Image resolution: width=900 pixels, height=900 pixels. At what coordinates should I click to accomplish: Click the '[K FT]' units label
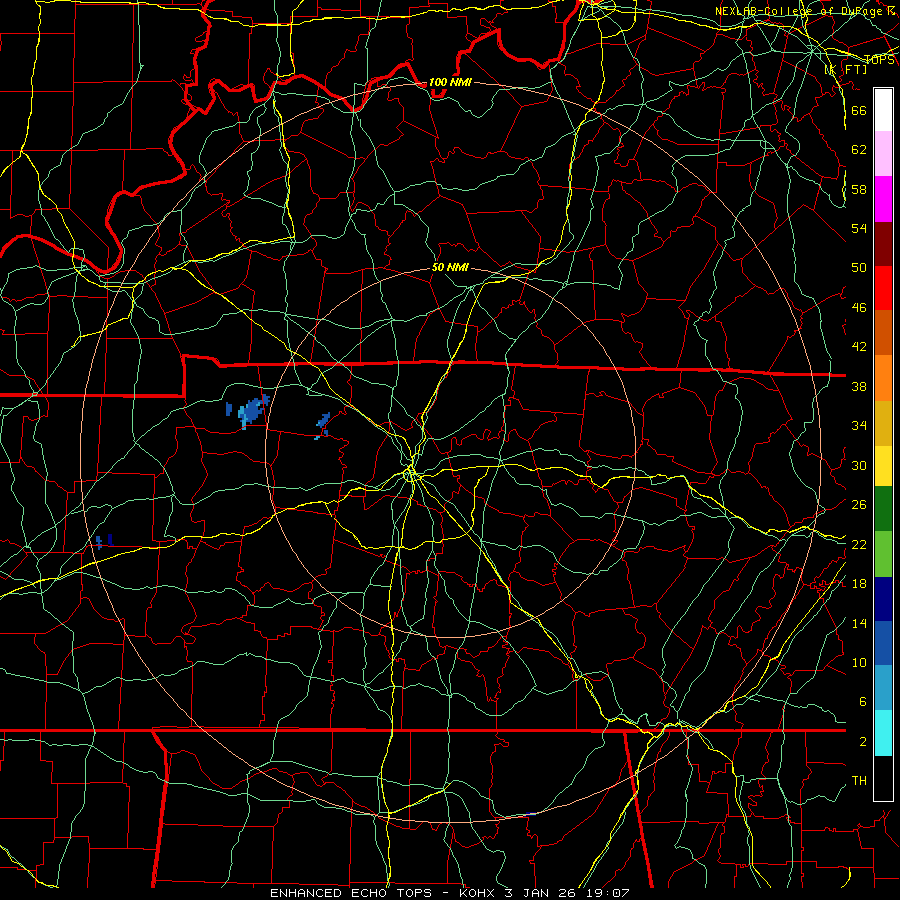coord(845,70)
